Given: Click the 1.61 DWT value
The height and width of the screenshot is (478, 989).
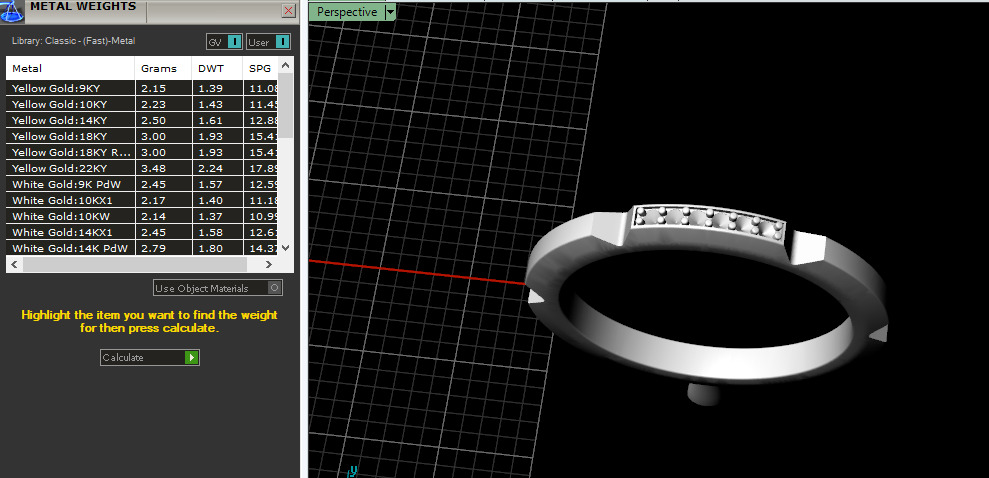Looking at the screenshot, I should (x=210, y=120).
